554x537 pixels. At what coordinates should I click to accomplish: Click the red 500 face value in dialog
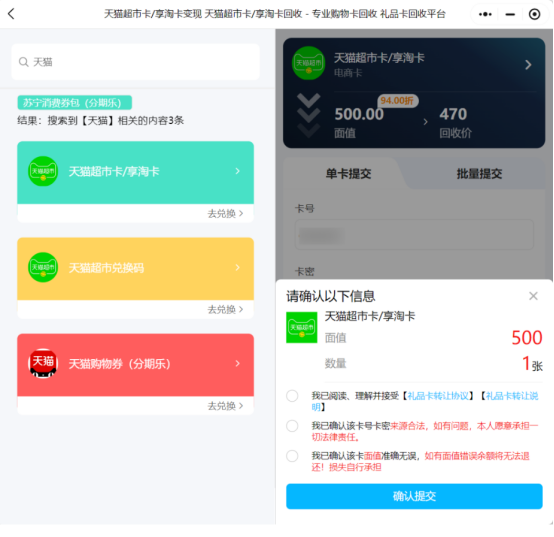coord(526,338)
